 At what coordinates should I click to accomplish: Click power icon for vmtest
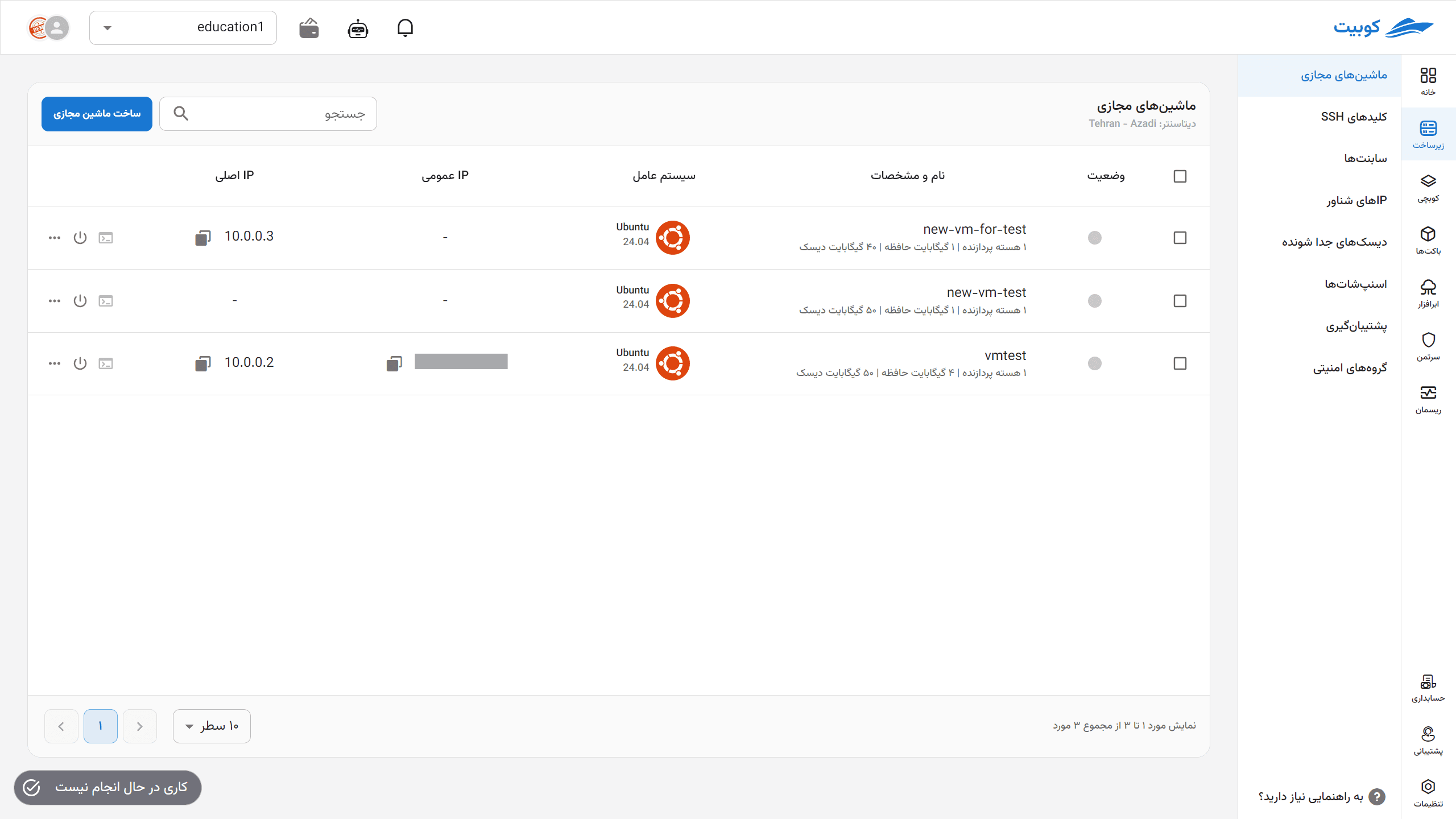point(80,363)
